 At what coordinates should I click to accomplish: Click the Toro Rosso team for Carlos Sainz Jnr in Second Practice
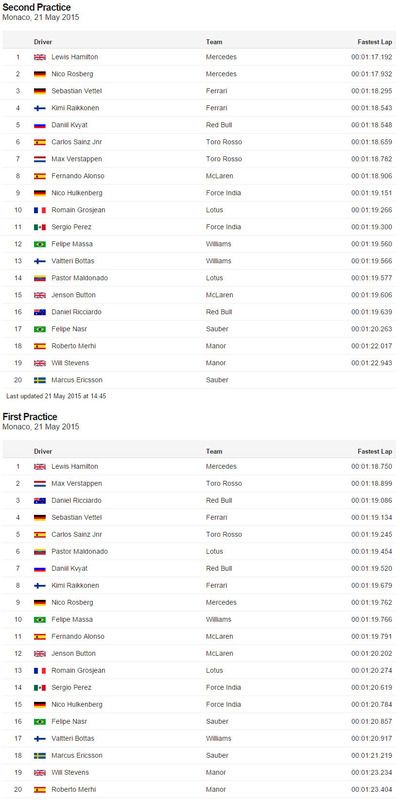click(x=224, y=142)
